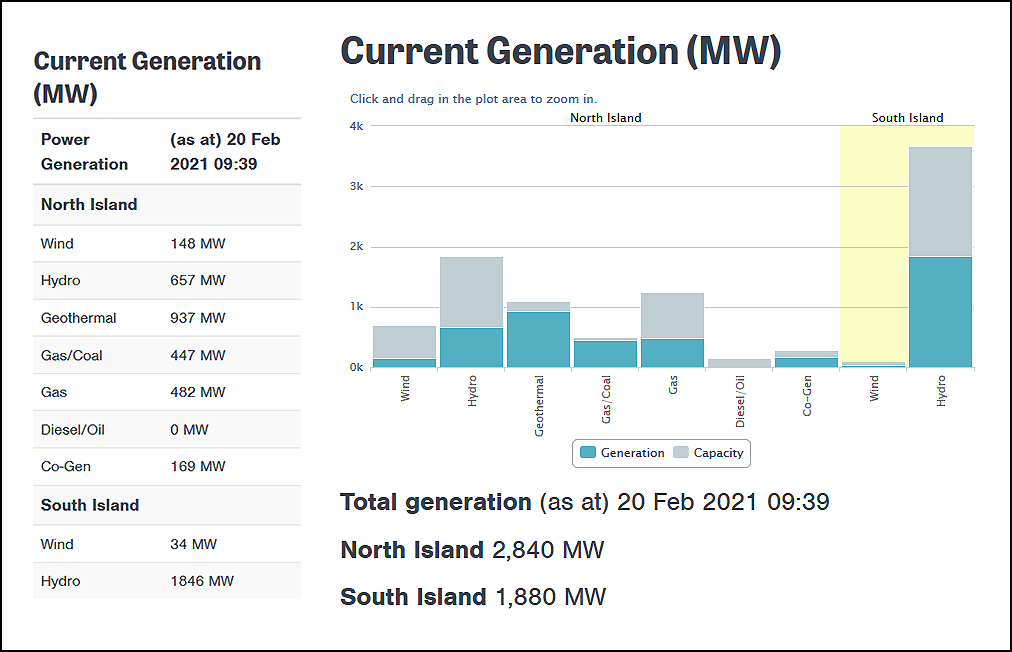Click the teal Generation legend color swatch
Viewport: 1012px width, 652px height.
tap(588, 453)
